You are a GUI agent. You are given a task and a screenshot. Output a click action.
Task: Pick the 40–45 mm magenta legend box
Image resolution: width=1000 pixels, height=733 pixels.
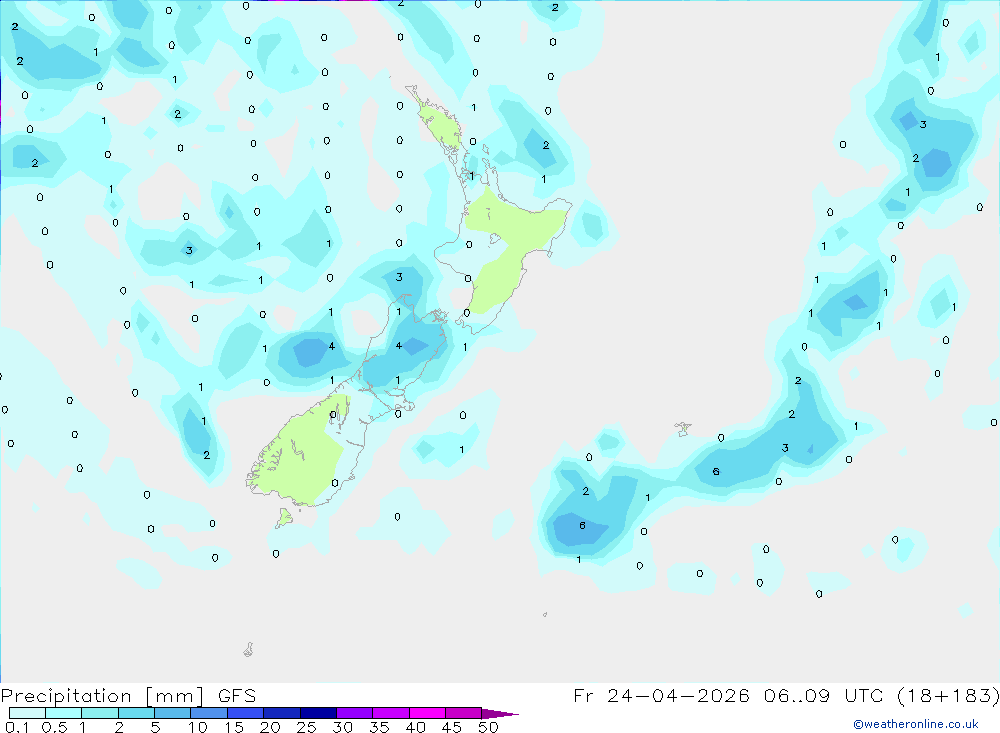click(427, 713)
